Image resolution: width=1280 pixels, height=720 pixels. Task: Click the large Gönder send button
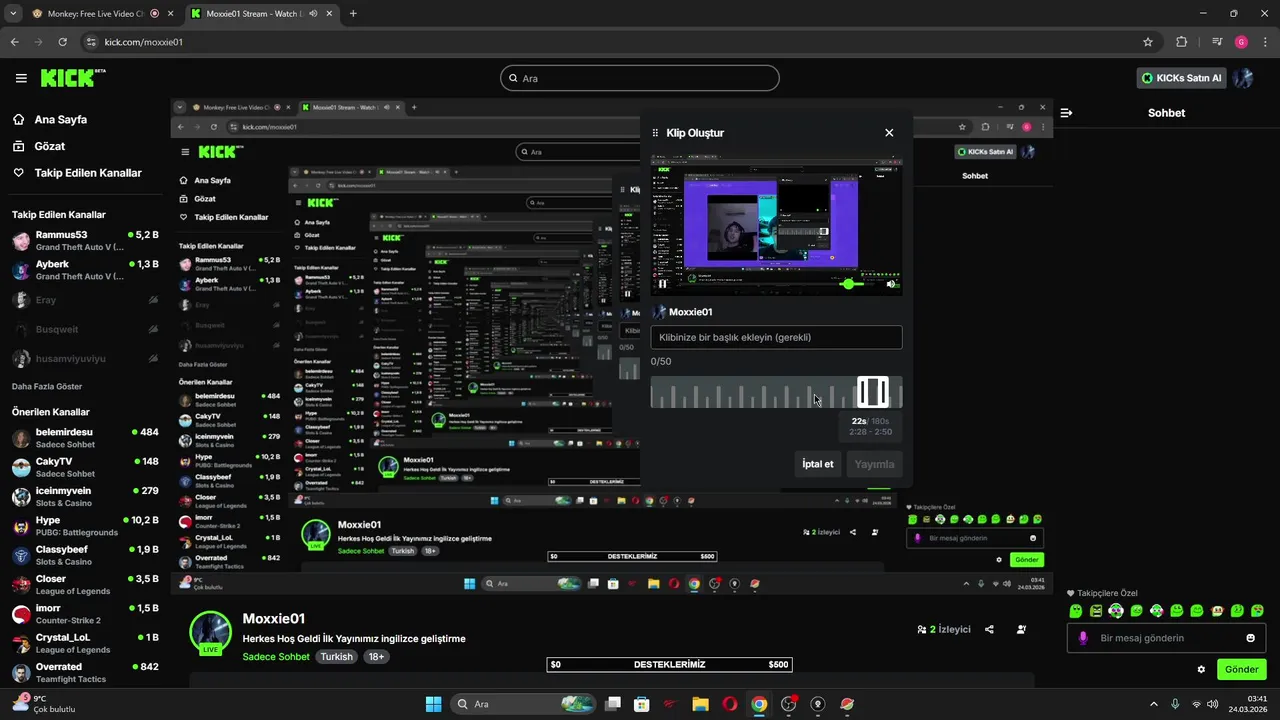1241,669
